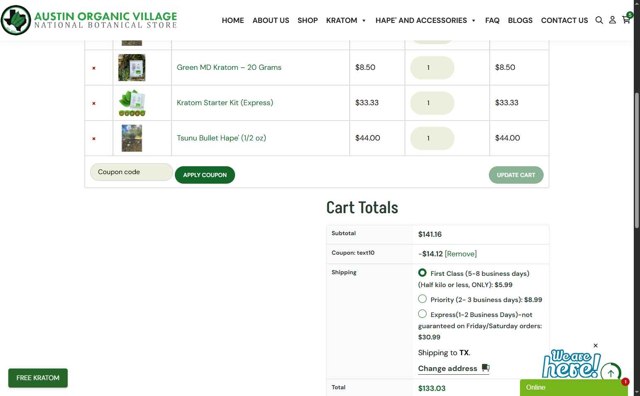Click the scroll-to-top arrow button
The width and height of the screenshot is (640, 396).
click(x=611, y=373)
